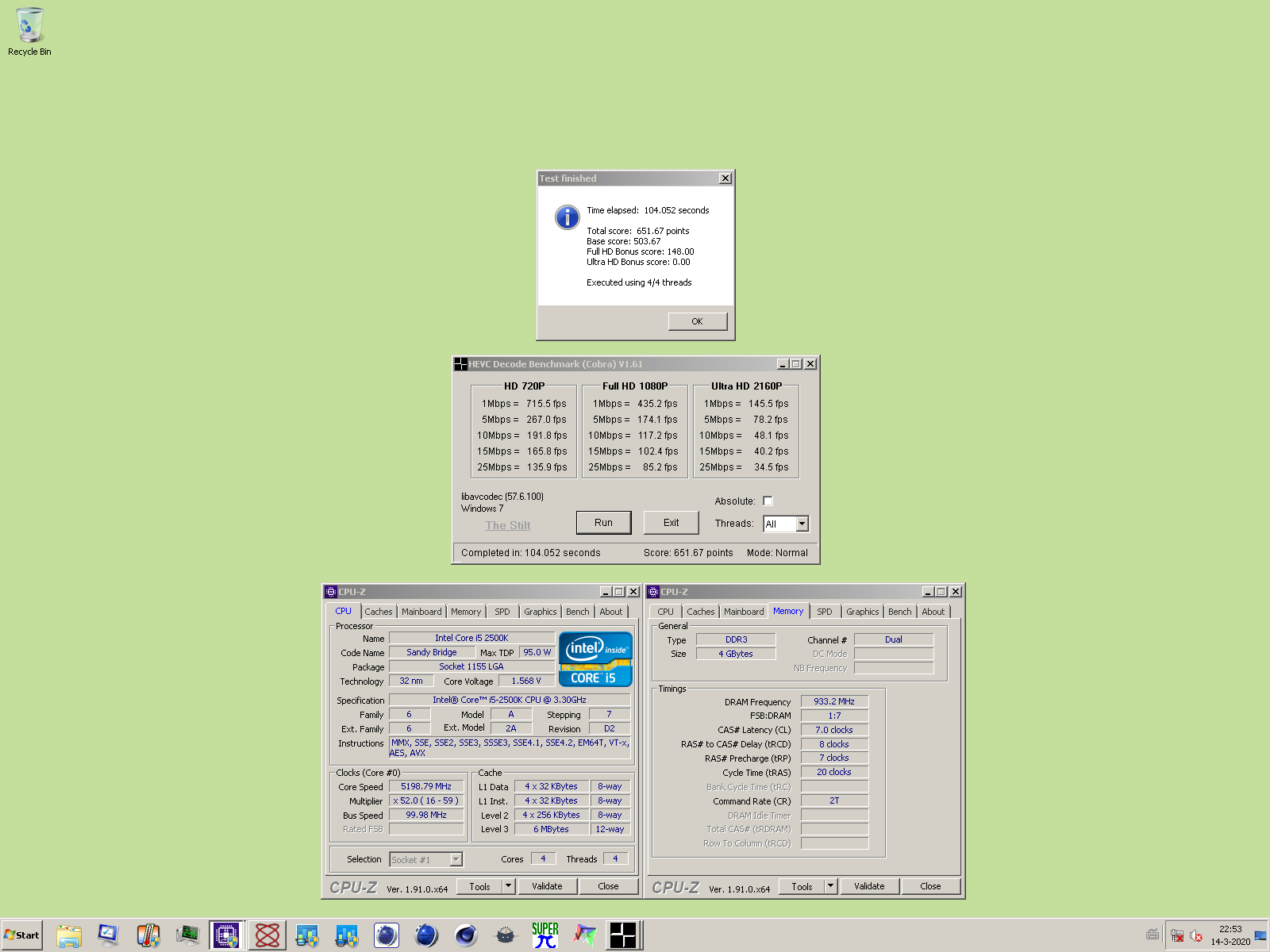Open SPD tab in CPU-Z processor window
This screenshot has width=1270, height=952.
(x=502, y=612)
